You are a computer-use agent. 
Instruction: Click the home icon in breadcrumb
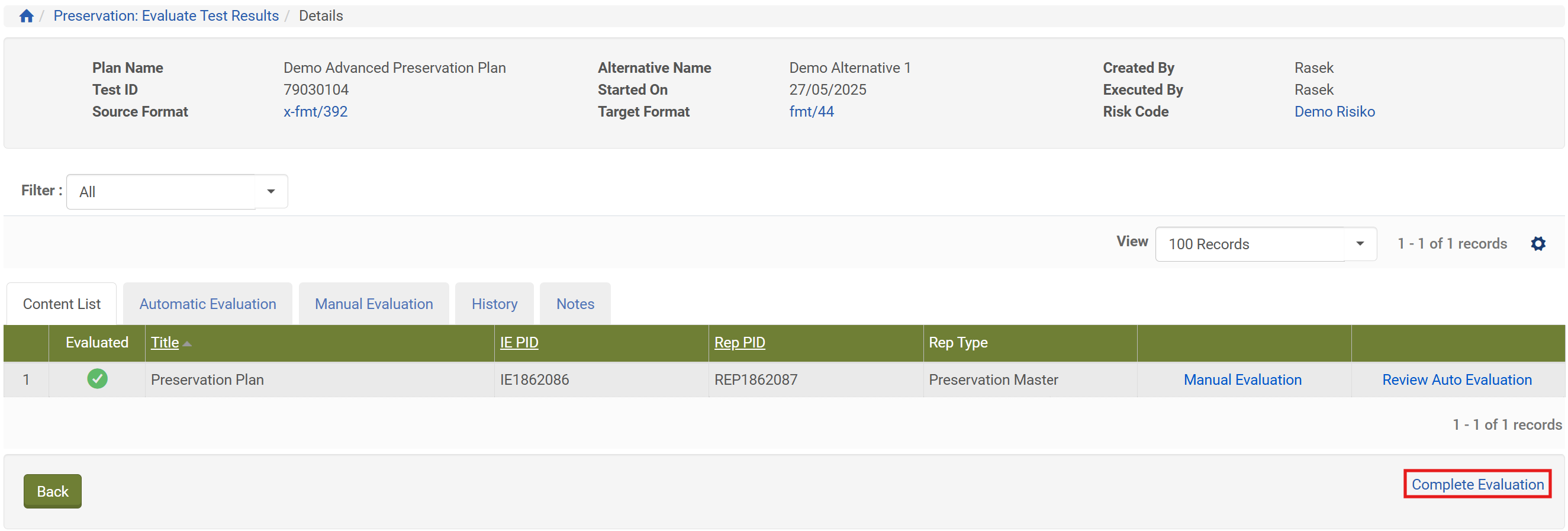(26, 16)
